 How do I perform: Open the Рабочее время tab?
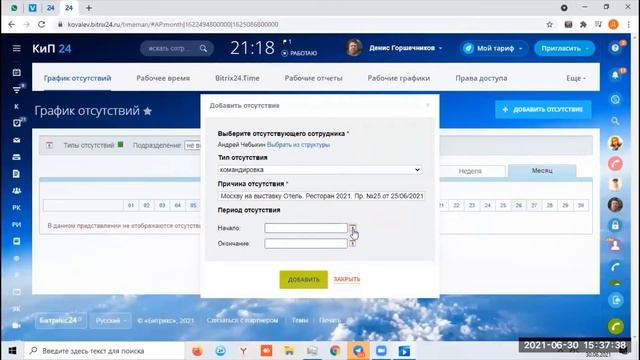point(163,78)
